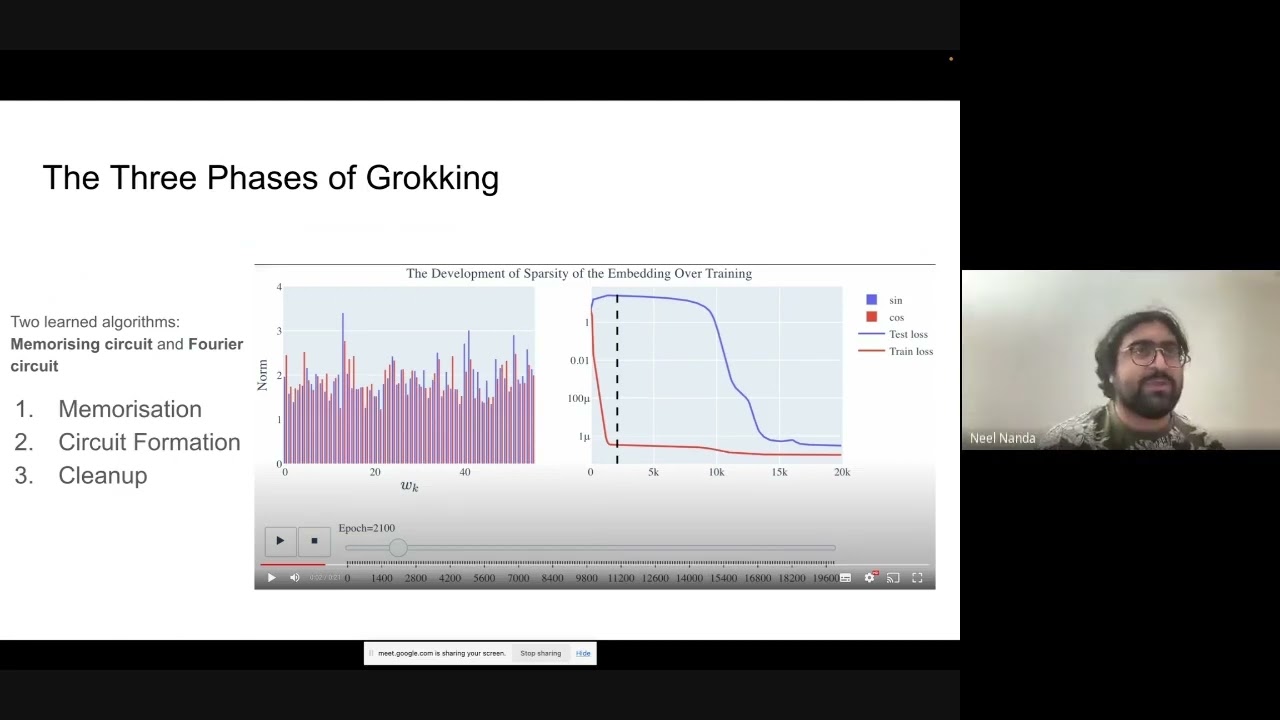Screen dimensions: 1280x720
Task: Click the 'Two learned algorithms:' text
Action: [x=95, y=322]
